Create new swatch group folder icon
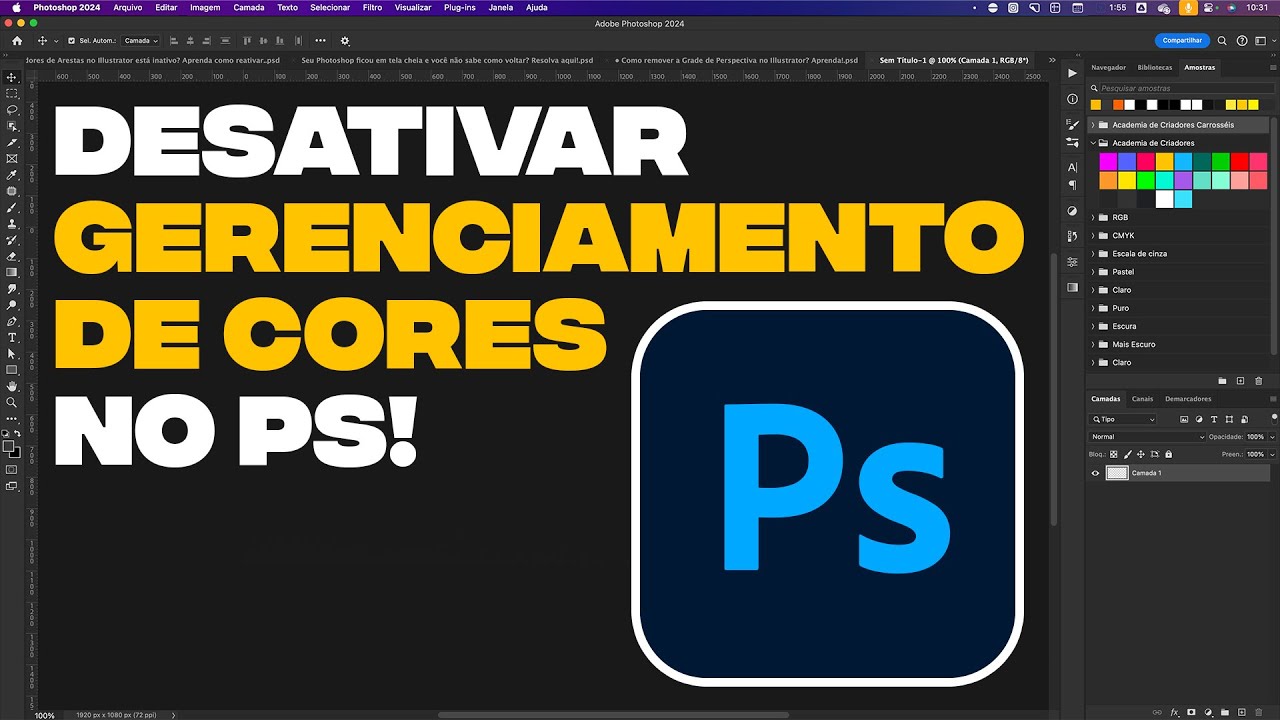Viewport: 1280px width, 720px height. pos(1222,381)
